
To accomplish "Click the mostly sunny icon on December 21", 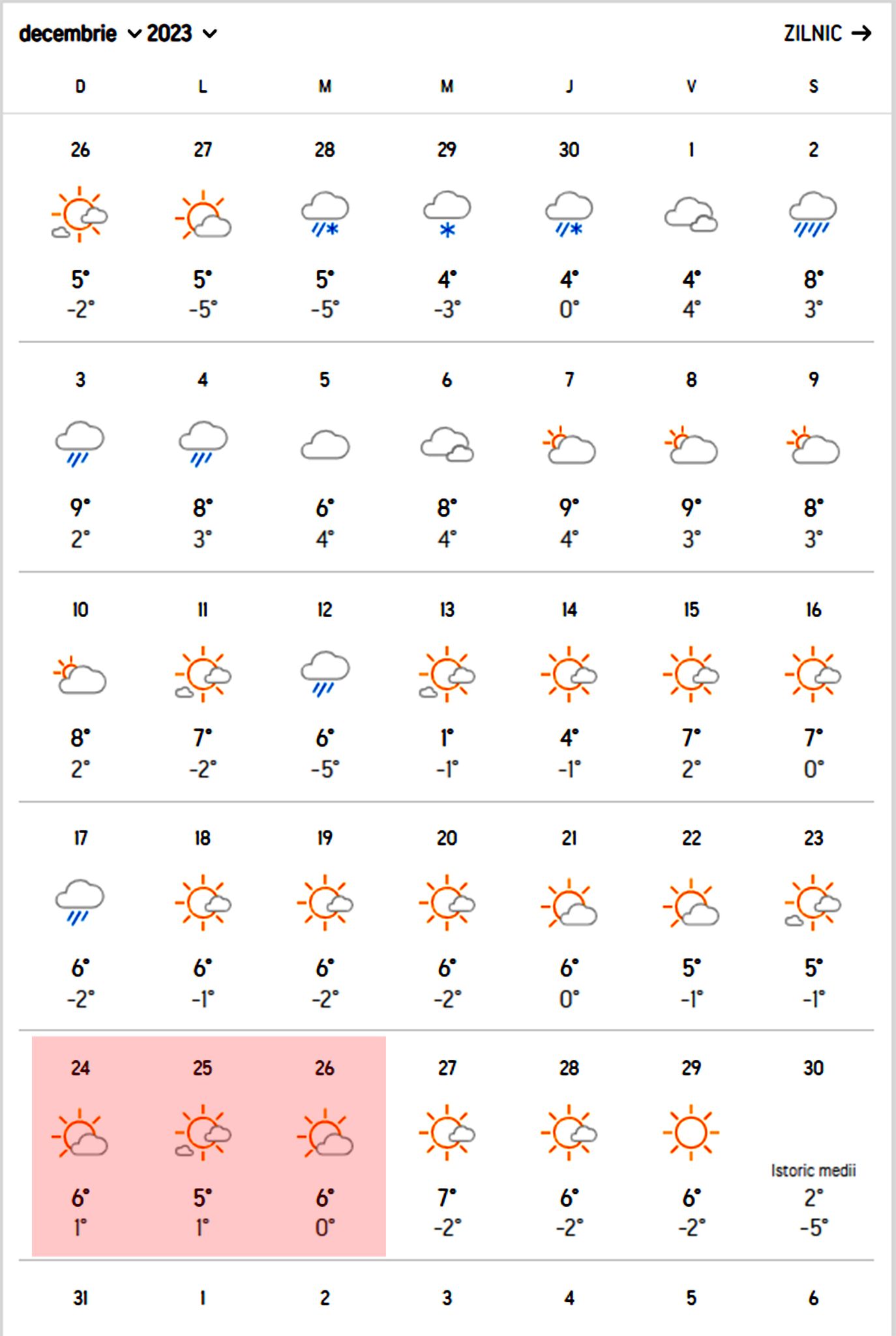I will pyautogui.click(x=569, y=903).
